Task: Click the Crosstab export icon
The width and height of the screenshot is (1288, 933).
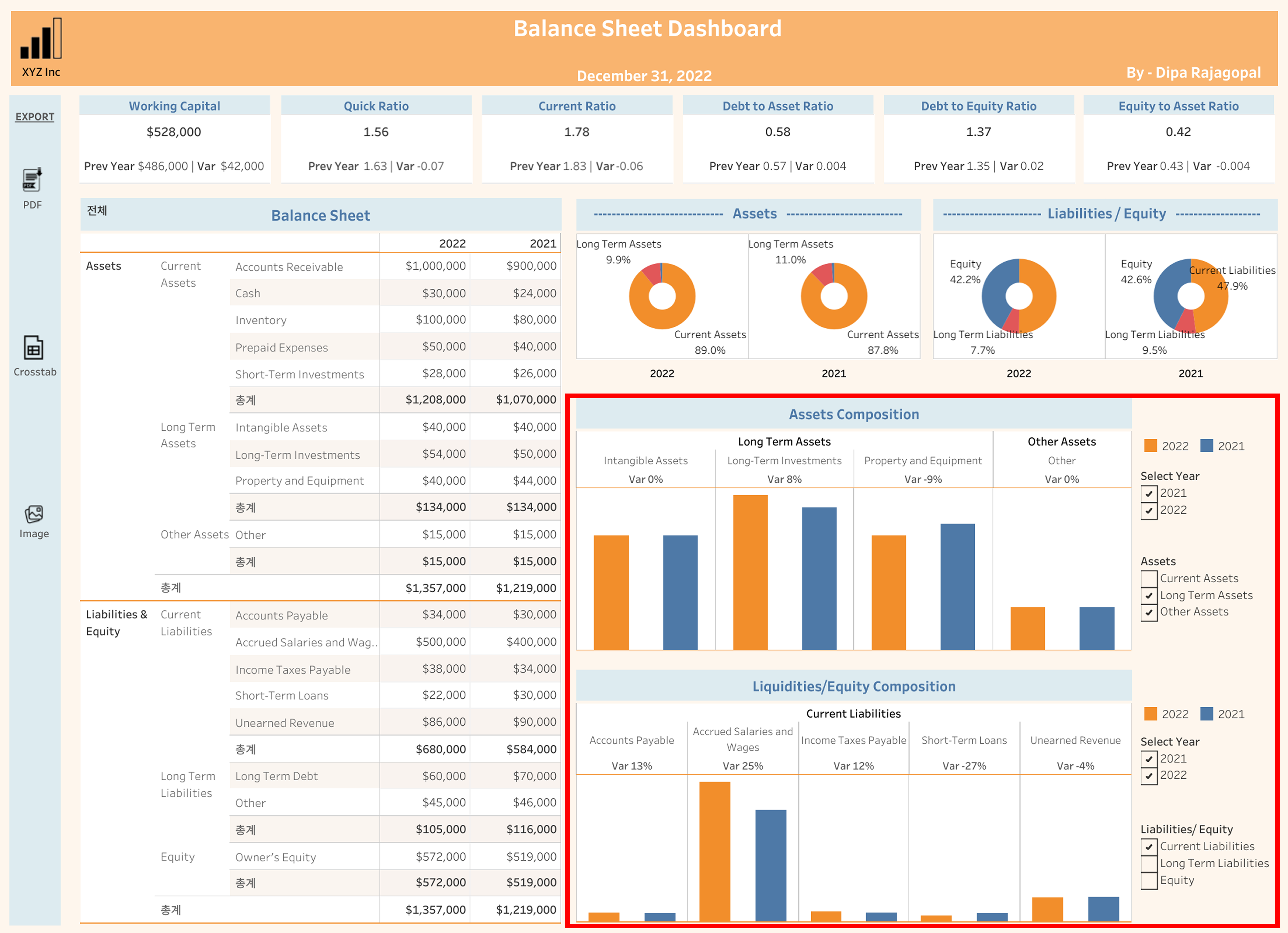Action: [34, 347]
